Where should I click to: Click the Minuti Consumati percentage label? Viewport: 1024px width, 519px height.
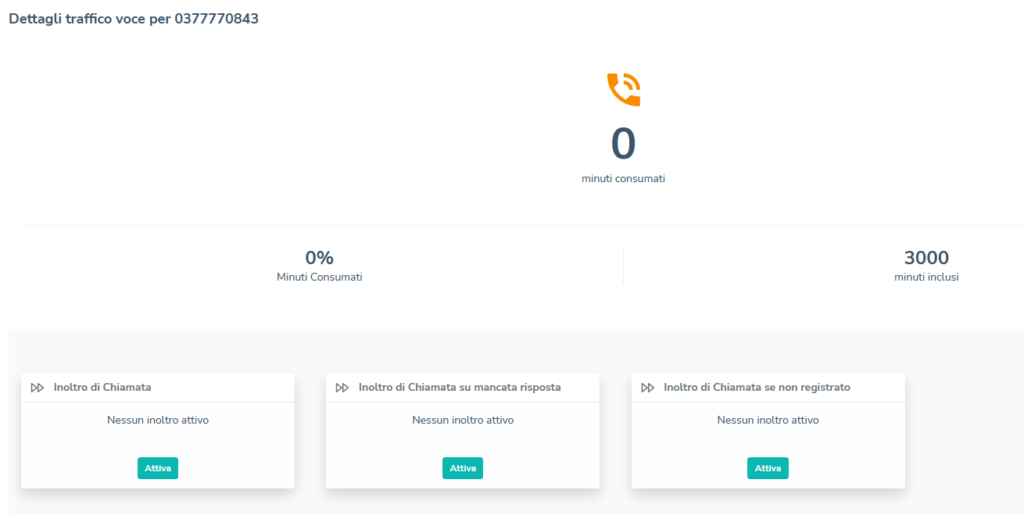[319, 277]
